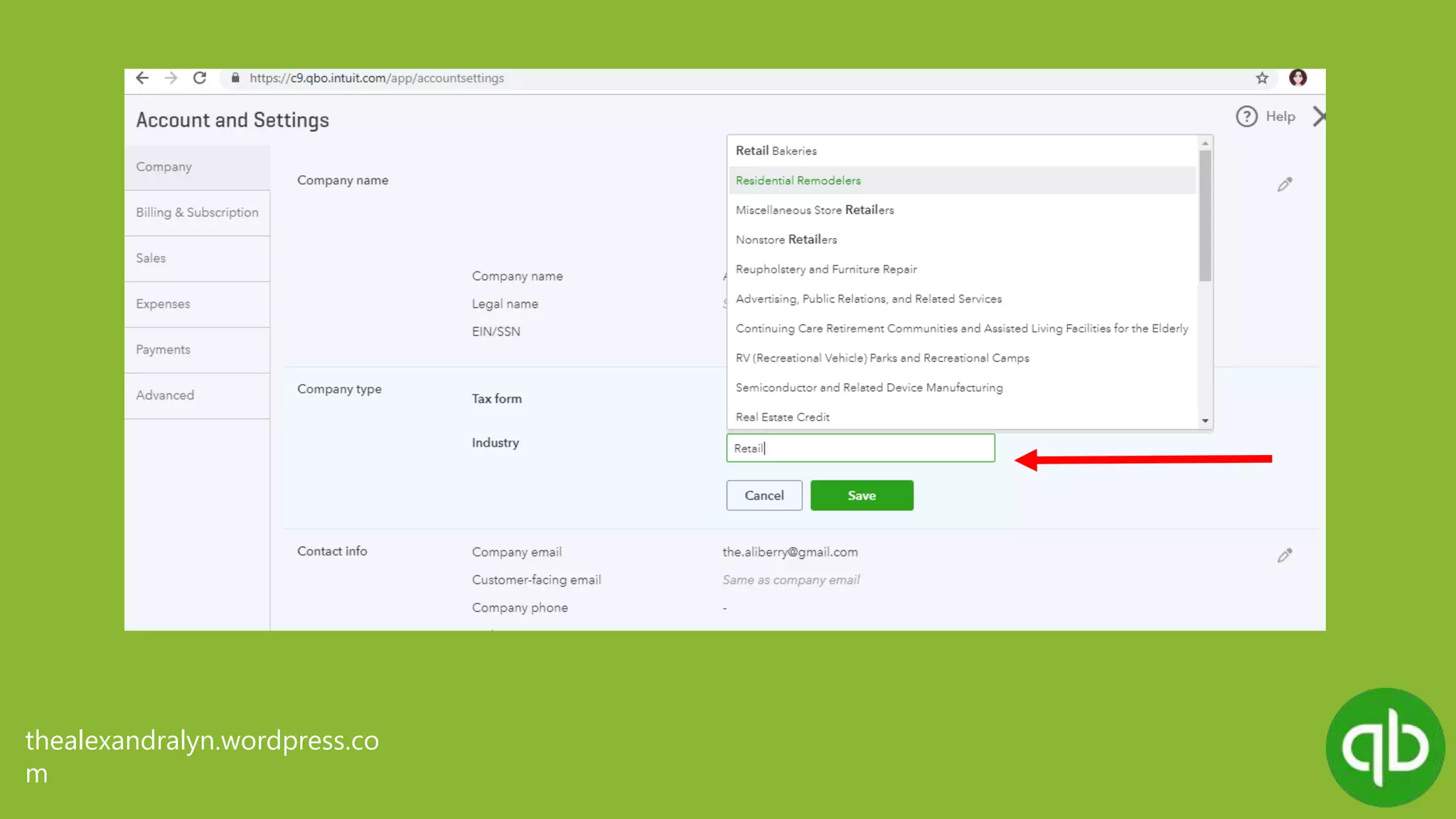Viewport: 1456px width, 819px height.
Task: Open the Billing & Subscription tab
Action: (x=197, y=213)
